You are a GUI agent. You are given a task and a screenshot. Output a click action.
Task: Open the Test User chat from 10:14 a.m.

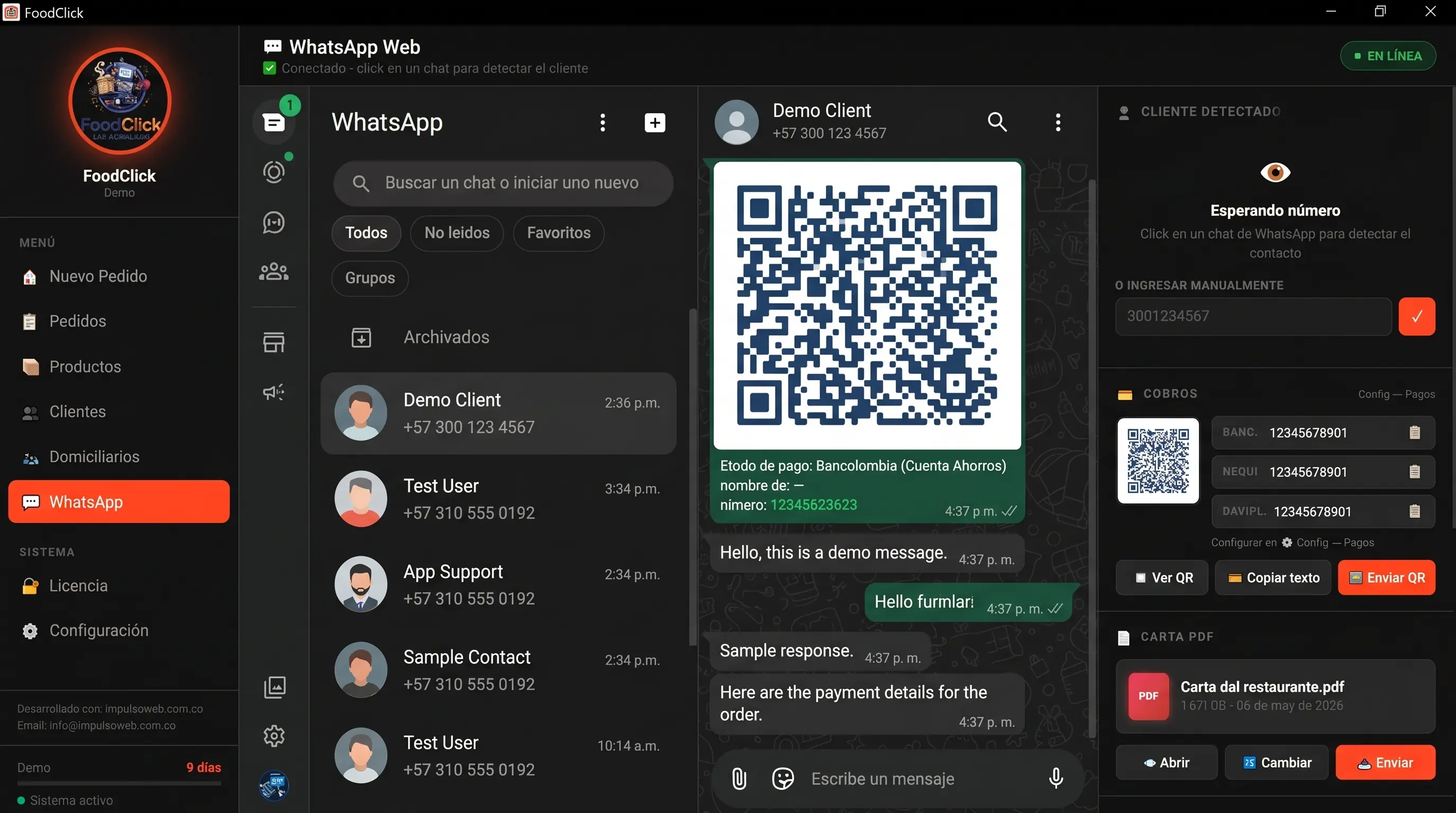pyautogui.click(x=498, y=756)
